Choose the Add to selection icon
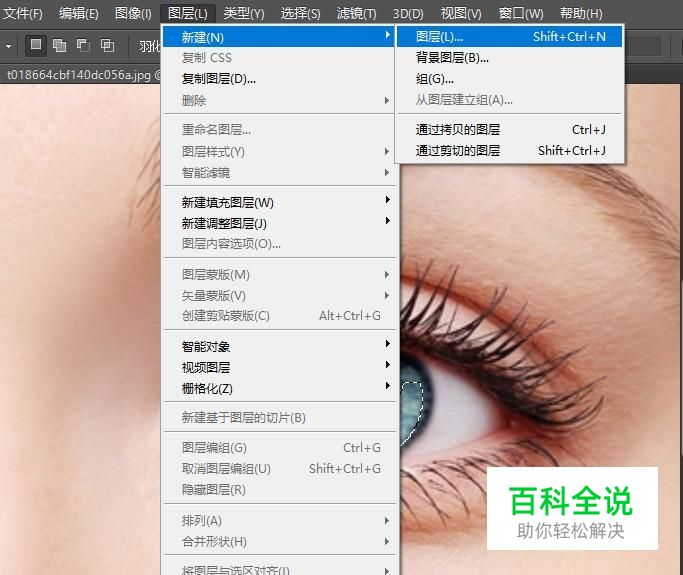The height and width of the screenshot is (575, 683). click(x=60, y=45)
